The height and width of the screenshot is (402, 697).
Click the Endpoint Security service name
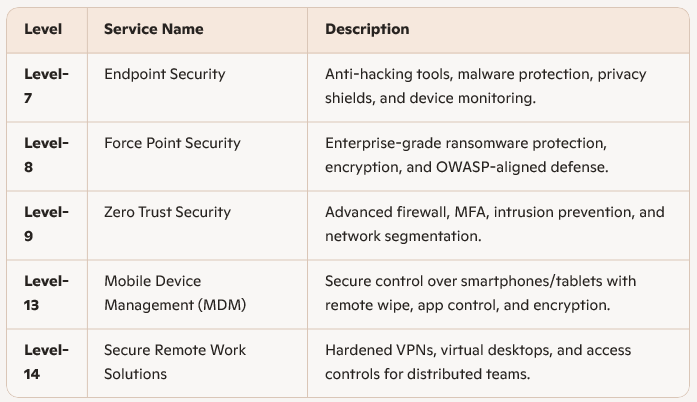point(164,74)
